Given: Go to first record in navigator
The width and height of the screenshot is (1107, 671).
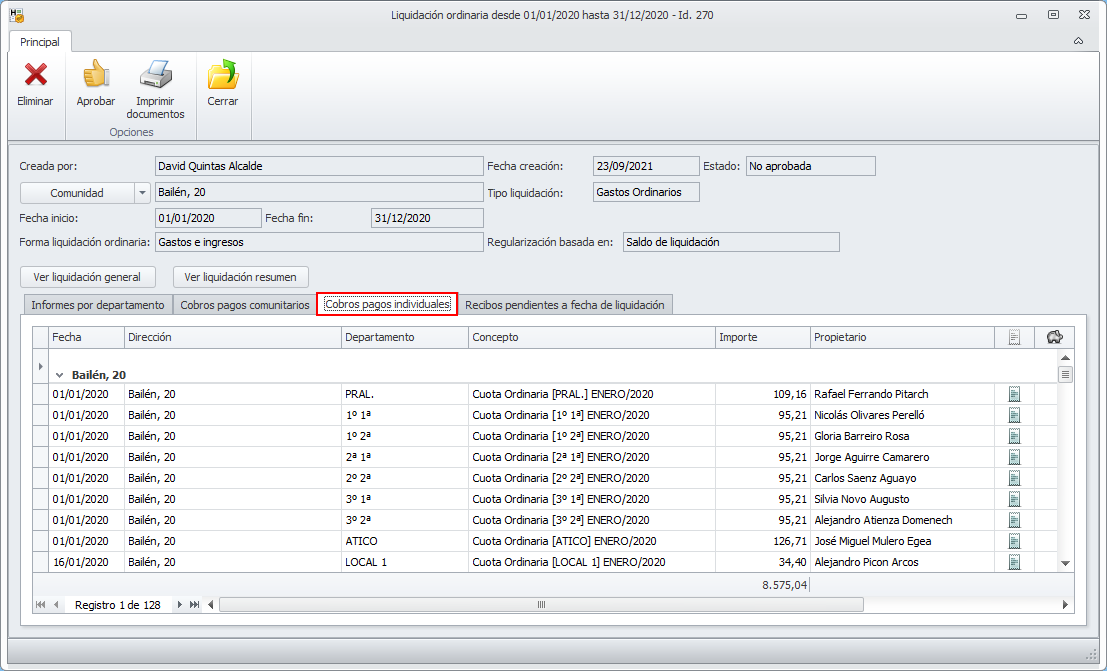Looking at the screenshot, I should [x=40, y=605].
